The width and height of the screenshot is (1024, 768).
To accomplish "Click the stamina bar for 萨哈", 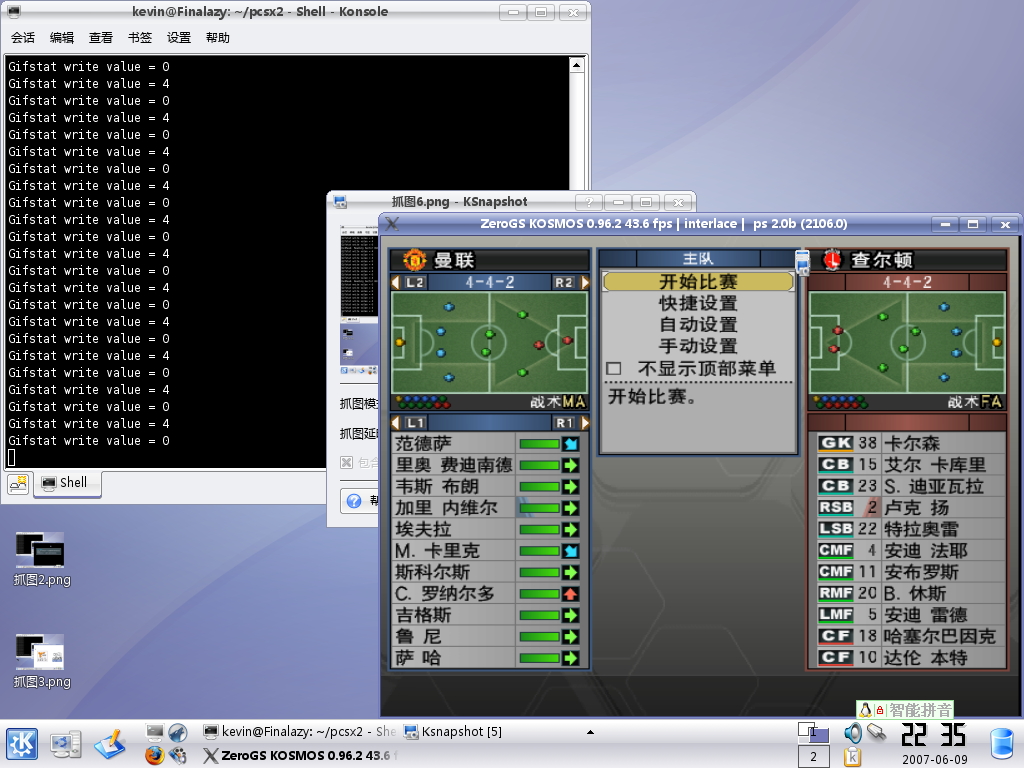I will (539, 658).
